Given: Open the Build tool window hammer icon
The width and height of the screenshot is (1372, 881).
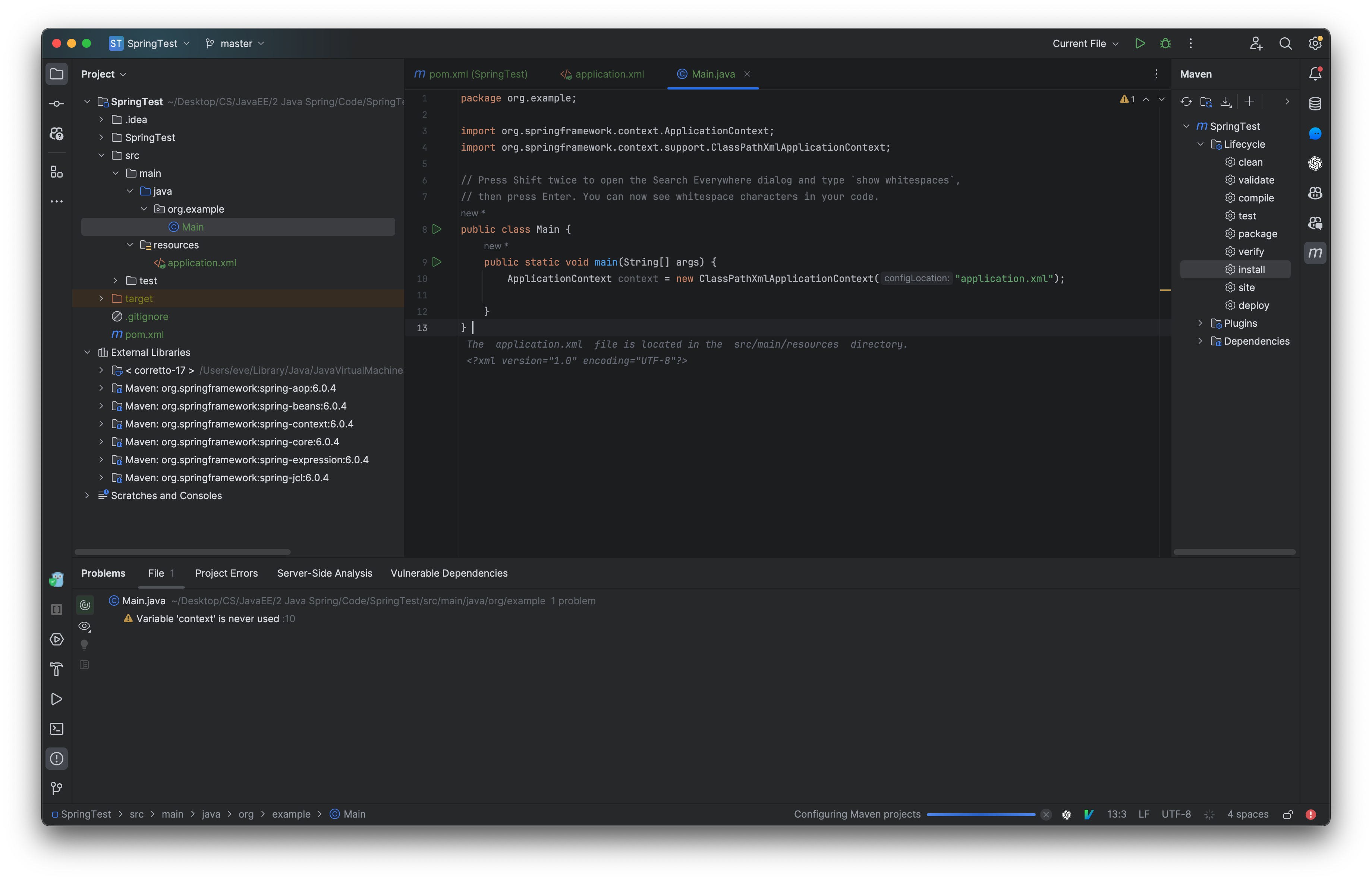Looking at the screenshot, I should coord(57,670).
